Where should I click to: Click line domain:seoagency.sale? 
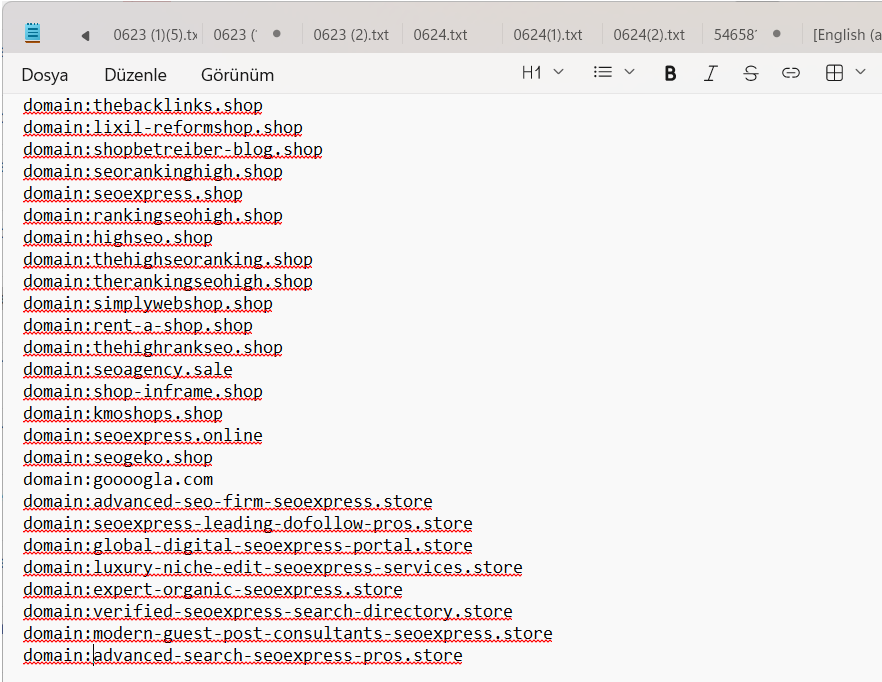pos(128,369)
